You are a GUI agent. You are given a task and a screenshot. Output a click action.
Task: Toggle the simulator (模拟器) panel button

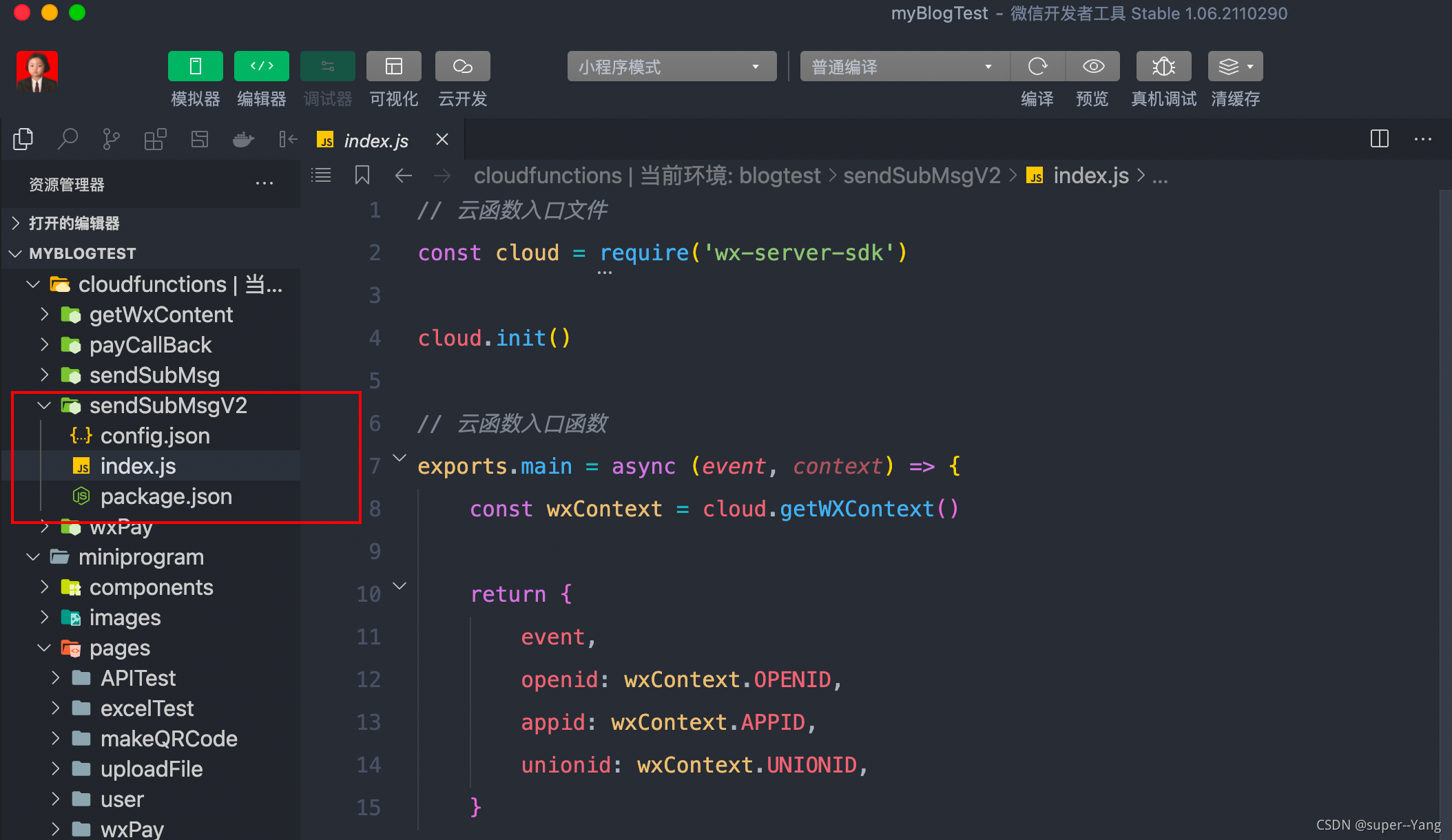pos(195,66)
